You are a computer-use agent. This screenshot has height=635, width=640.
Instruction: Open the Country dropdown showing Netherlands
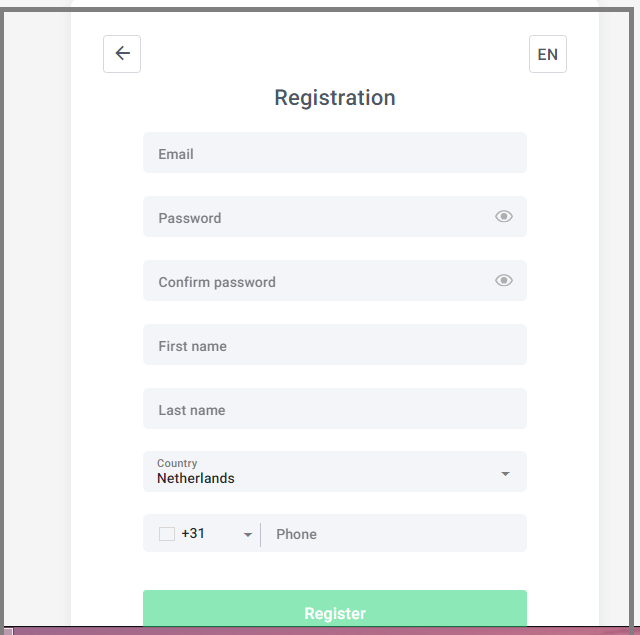[335, 471]
